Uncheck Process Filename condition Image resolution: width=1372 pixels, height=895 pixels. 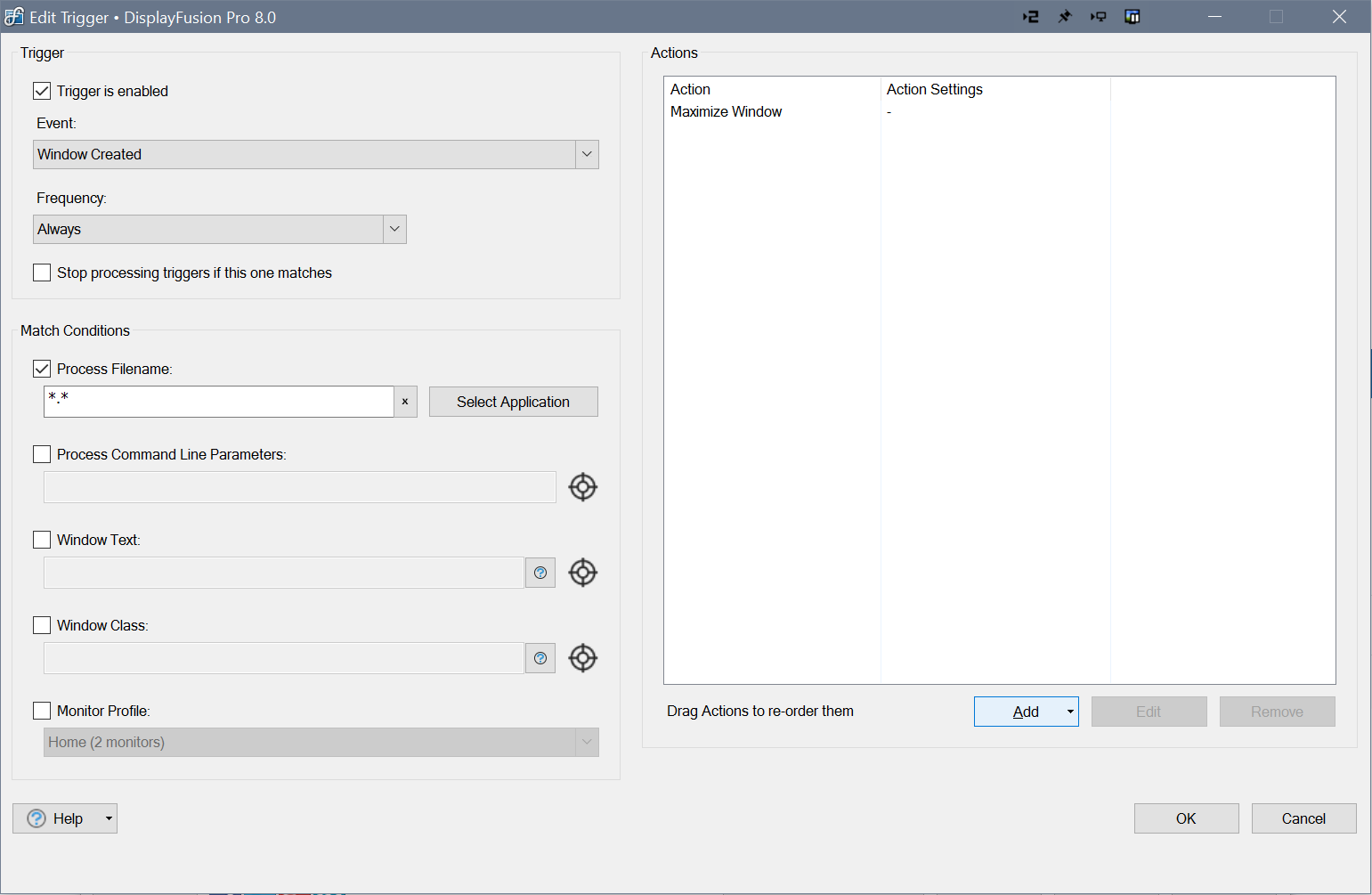(42, 369)
